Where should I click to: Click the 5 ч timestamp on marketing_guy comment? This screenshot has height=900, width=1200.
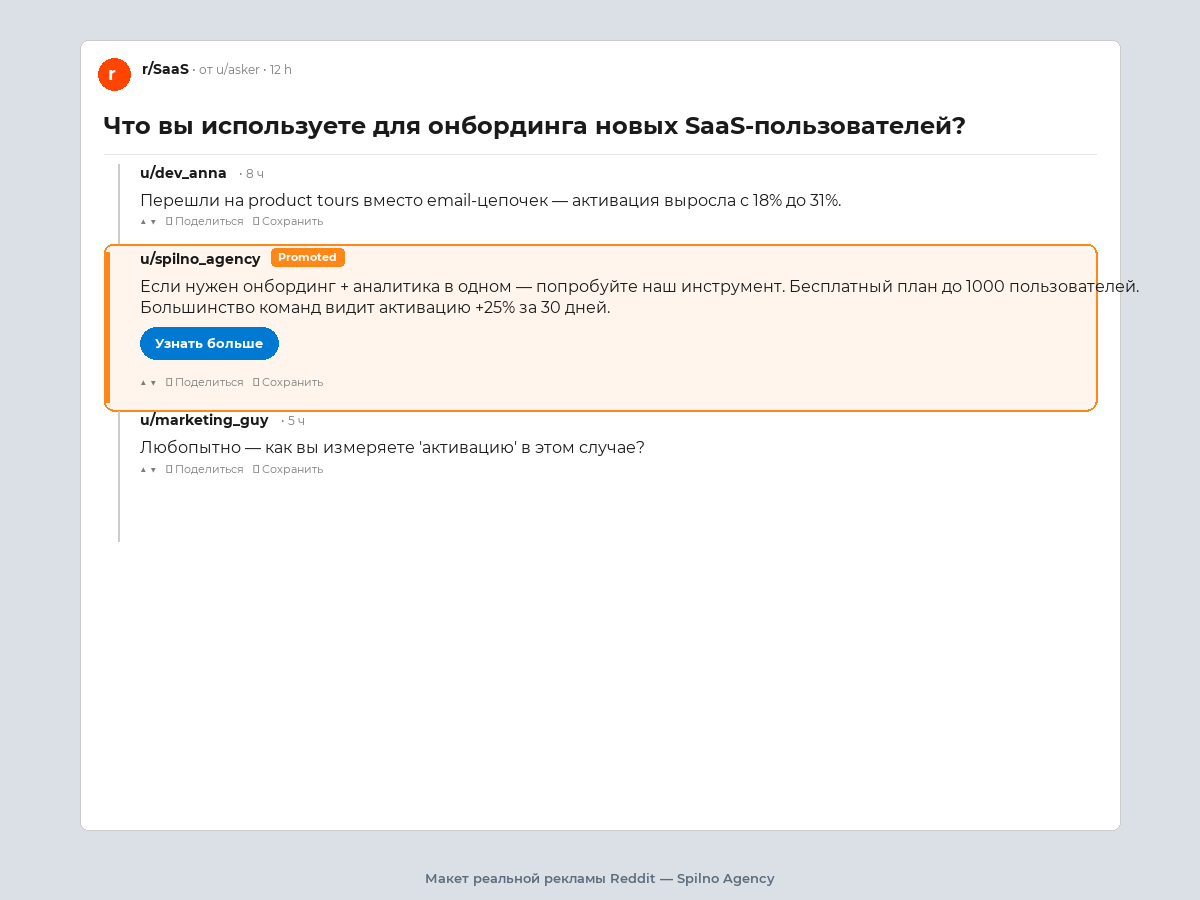296,421
